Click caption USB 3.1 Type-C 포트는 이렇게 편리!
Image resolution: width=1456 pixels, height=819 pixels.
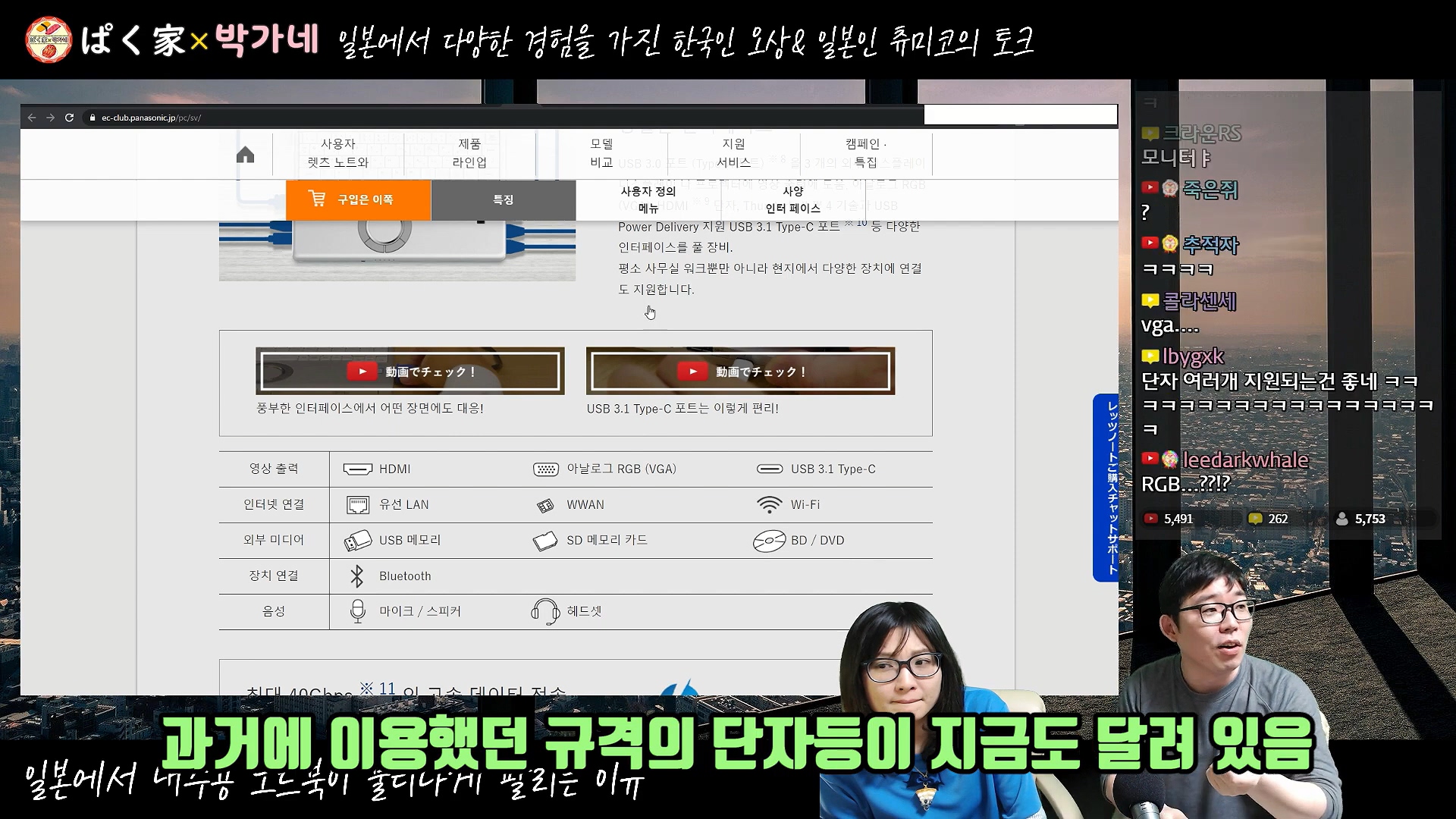pyautogui.click(x=682, y=409)
